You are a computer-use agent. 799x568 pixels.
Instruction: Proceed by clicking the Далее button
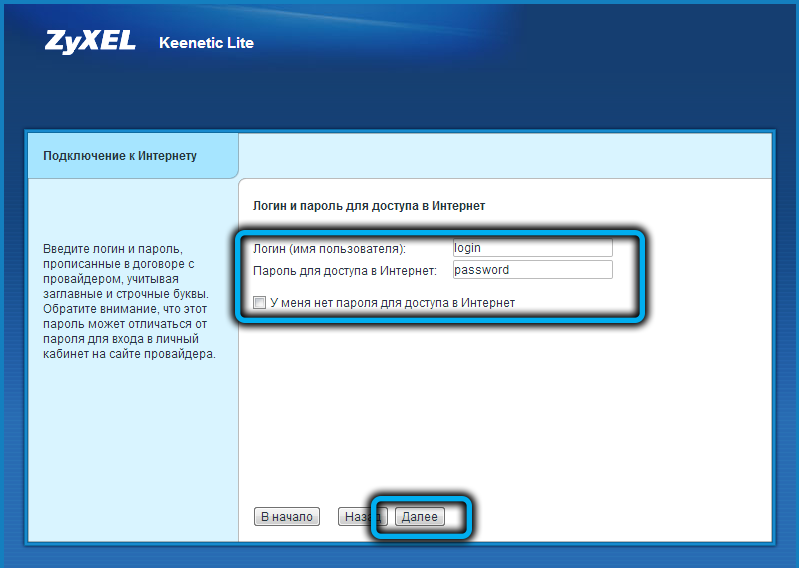(x=420, y=517)
